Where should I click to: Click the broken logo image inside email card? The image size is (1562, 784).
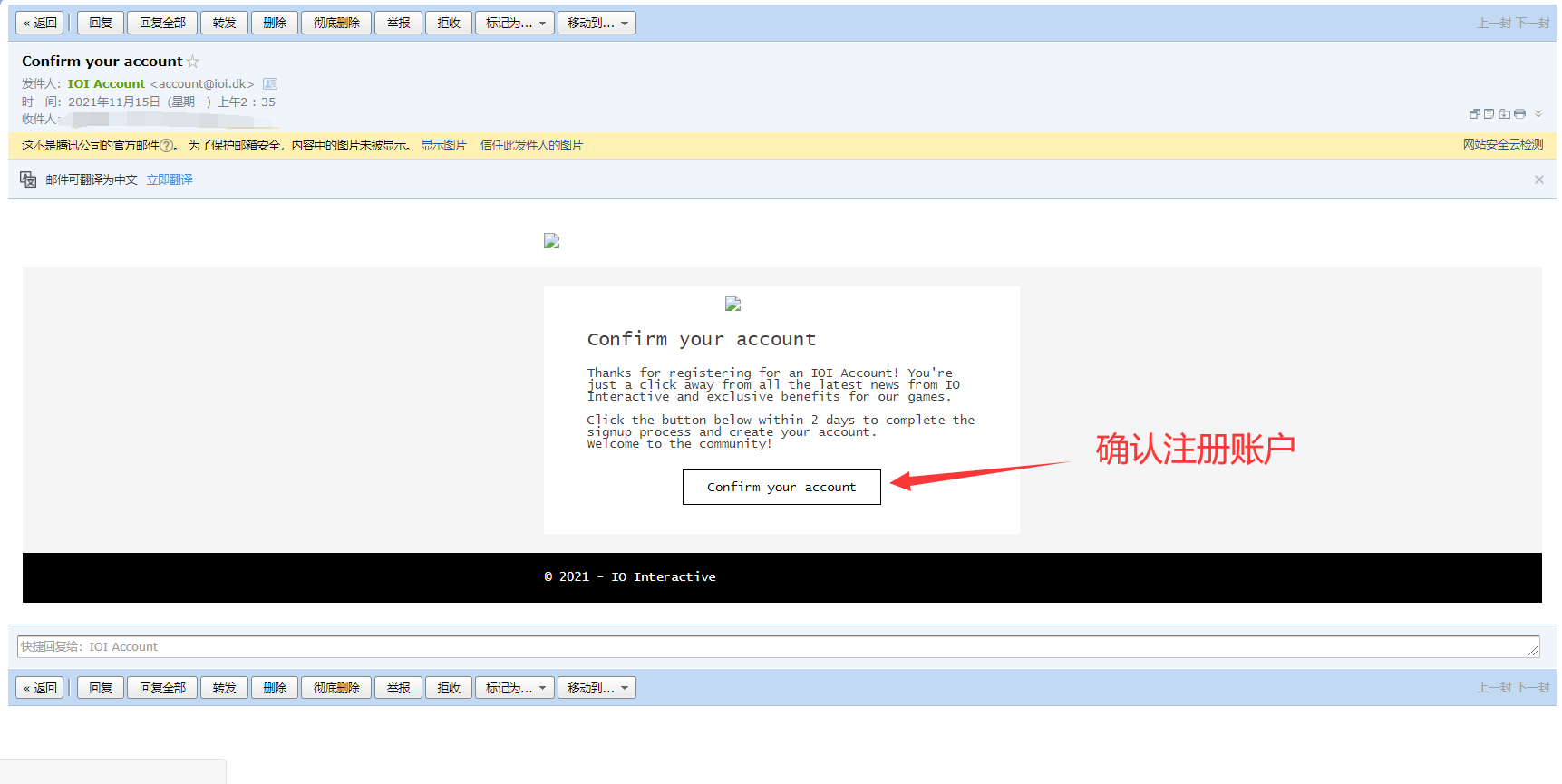(x=733, y=304)
